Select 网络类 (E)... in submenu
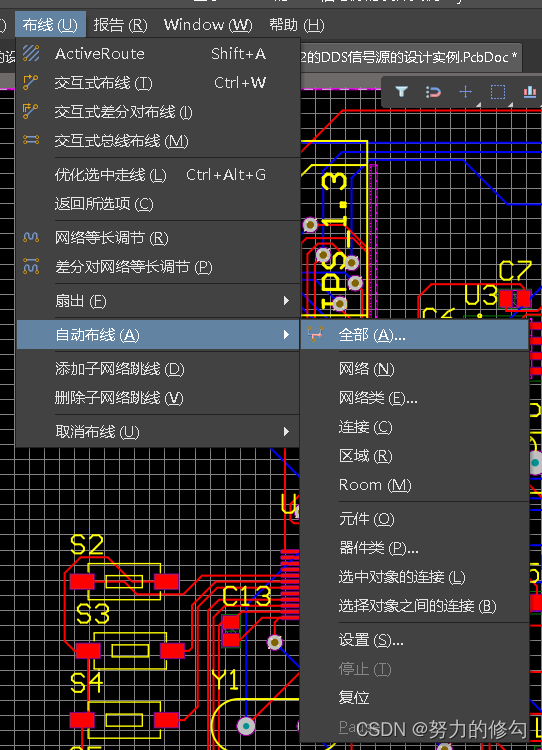Viewport: 542px width, 750px height. coord(414,398)
